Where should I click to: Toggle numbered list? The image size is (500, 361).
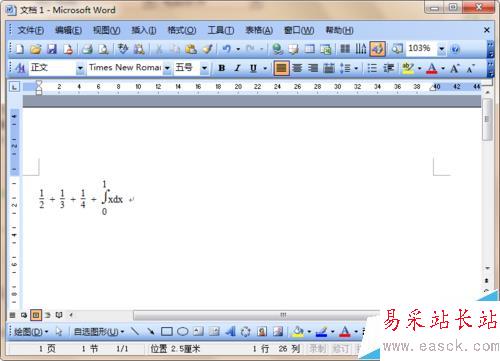tap(372, 68)
